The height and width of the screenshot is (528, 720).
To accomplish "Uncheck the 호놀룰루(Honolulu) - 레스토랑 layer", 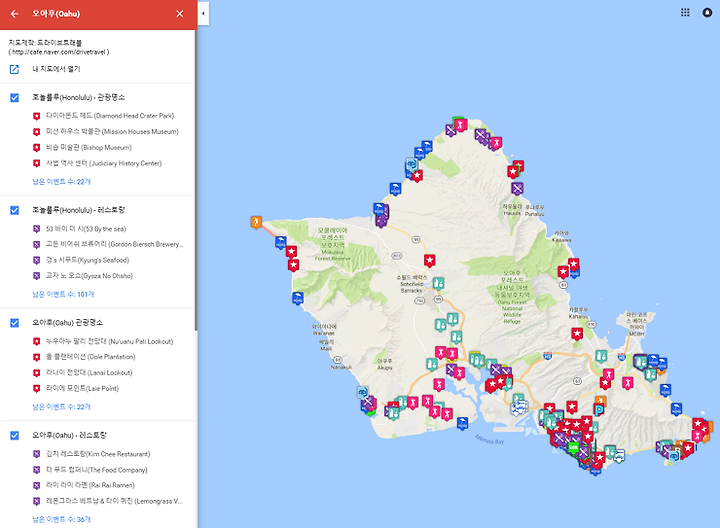I will (x=15, y=210).
